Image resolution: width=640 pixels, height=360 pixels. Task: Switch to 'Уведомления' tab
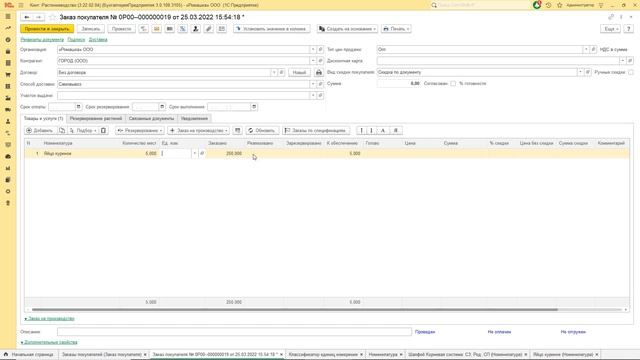(x=194, y=118)
